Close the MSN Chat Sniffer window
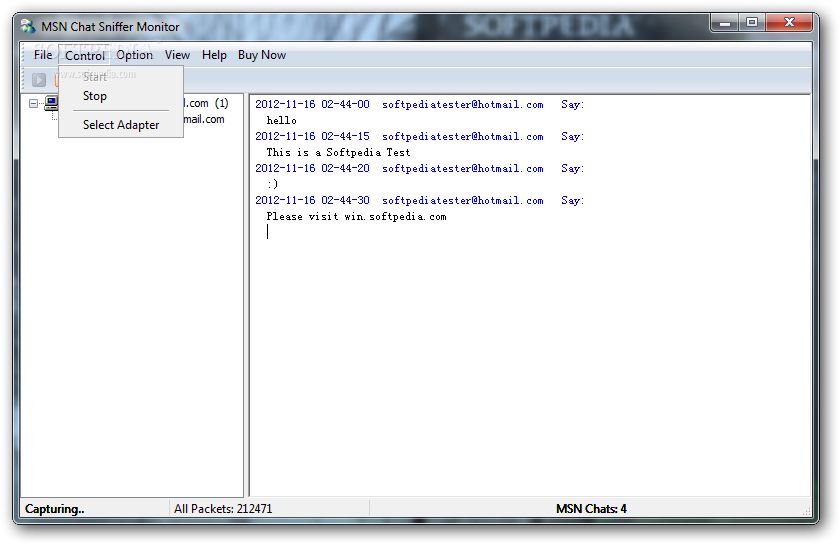The image size is (840, 545). (789, 23)
